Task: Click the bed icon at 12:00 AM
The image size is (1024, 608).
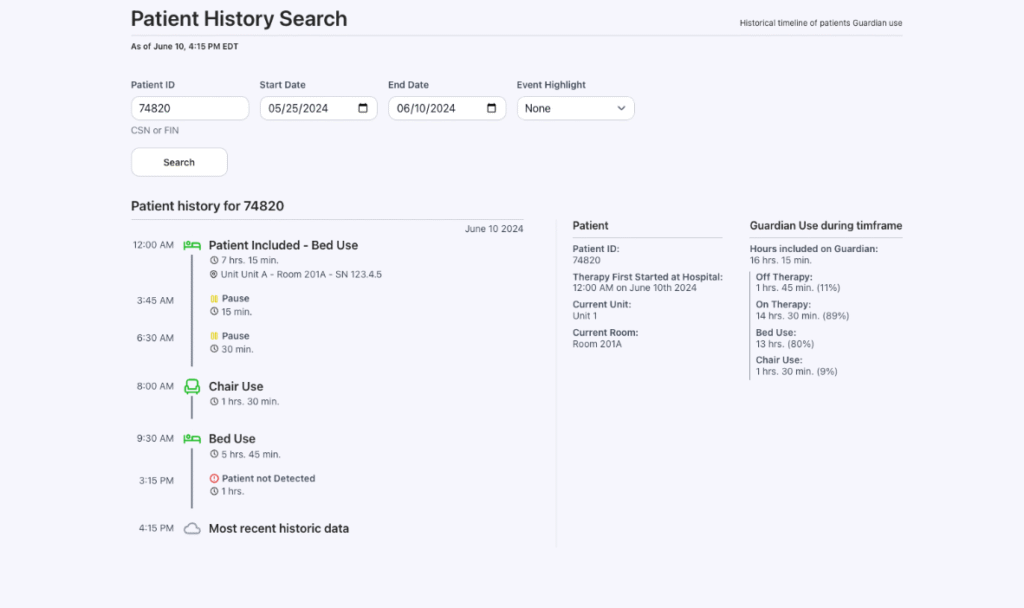Action: (x=192, y=245)
